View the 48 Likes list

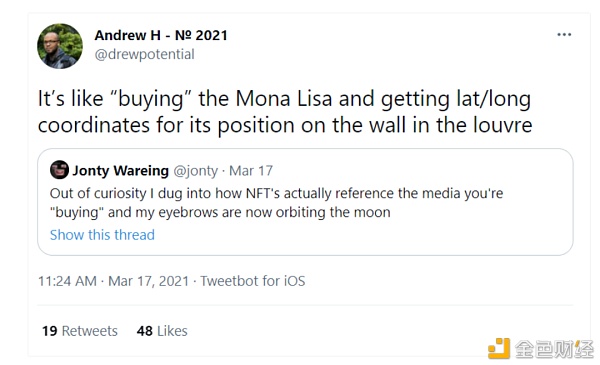tap(162, 331)
